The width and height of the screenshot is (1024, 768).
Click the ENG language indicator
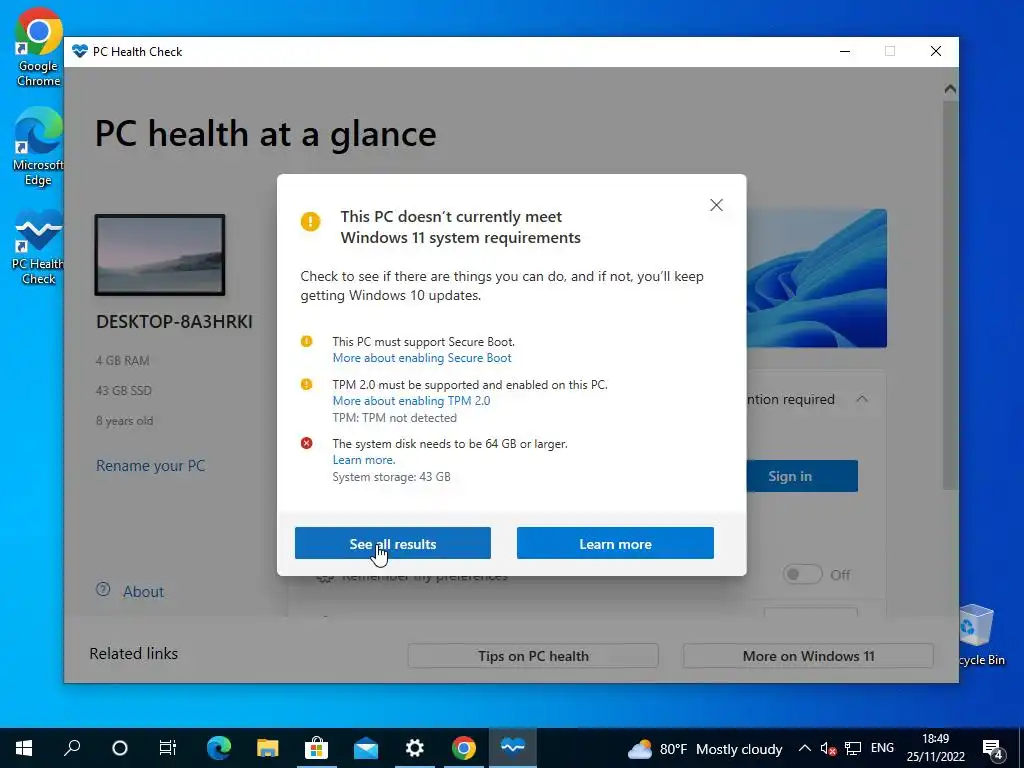click(x=882, y=748)
